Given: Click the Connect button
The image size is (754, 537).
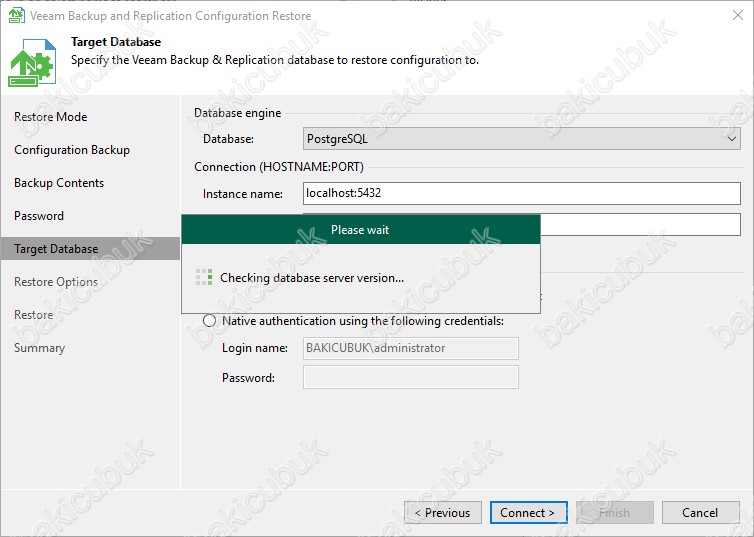Looking at the screenshot, I should pyautogui.click(x=528, y=513).
